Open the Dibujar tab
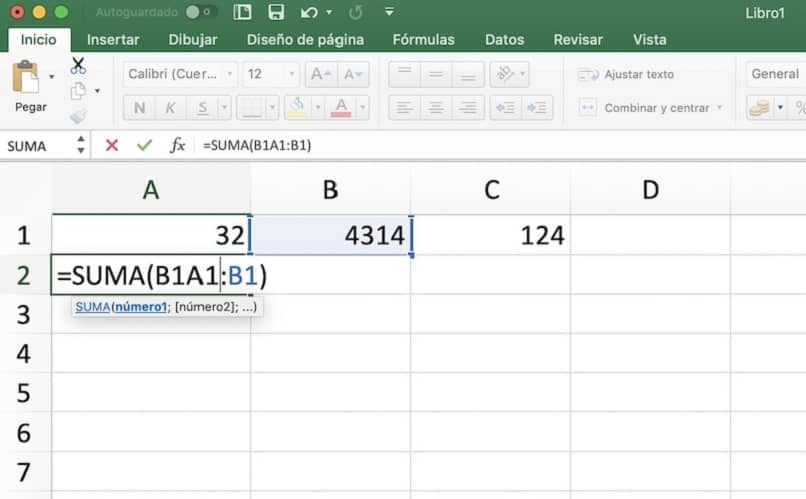 193,40
